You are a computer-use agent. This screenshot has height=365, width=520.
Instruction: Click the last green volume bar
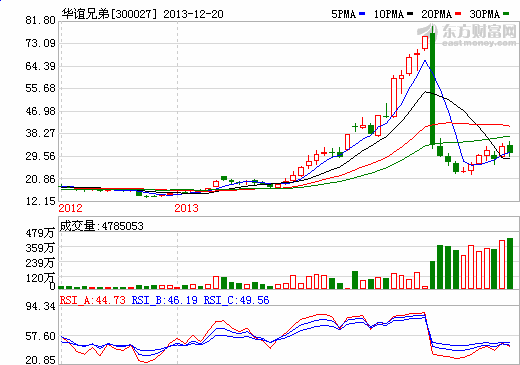pos(510,263)
